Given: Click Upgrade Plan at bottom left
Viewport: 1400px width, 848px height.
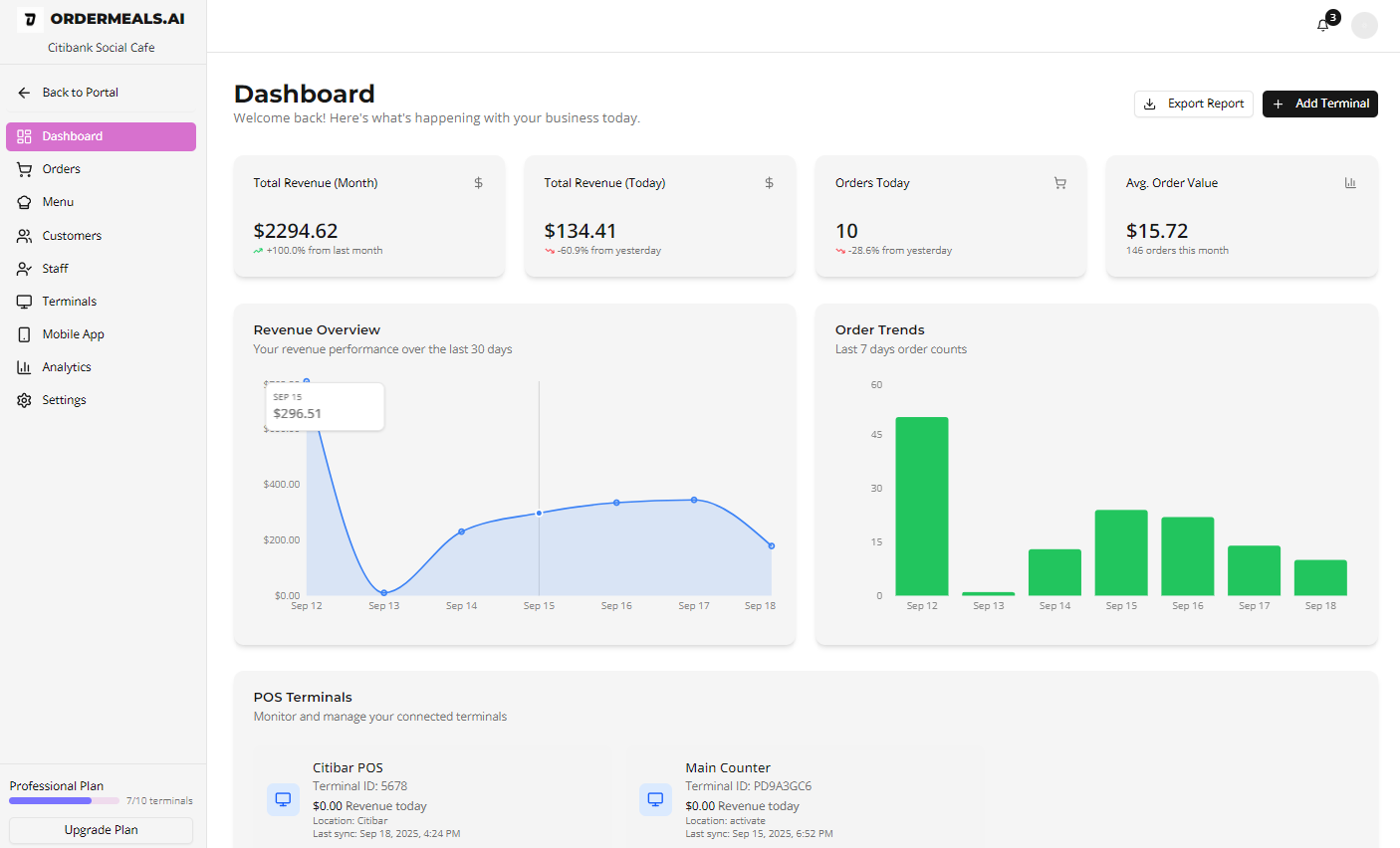Looking at the screenshot, I should tap(101, 829).
